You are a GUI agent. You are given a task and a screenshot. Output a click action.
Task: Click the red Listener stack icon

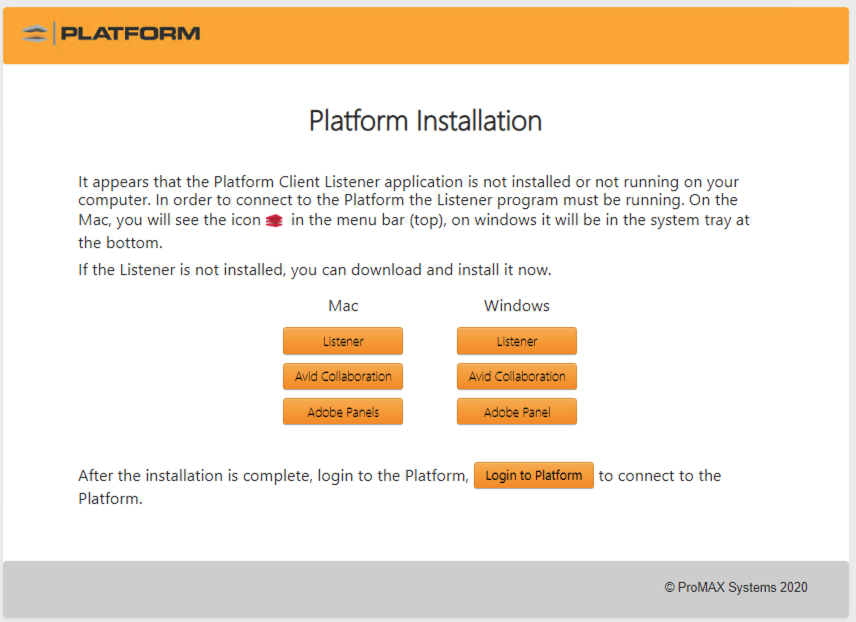274,221
